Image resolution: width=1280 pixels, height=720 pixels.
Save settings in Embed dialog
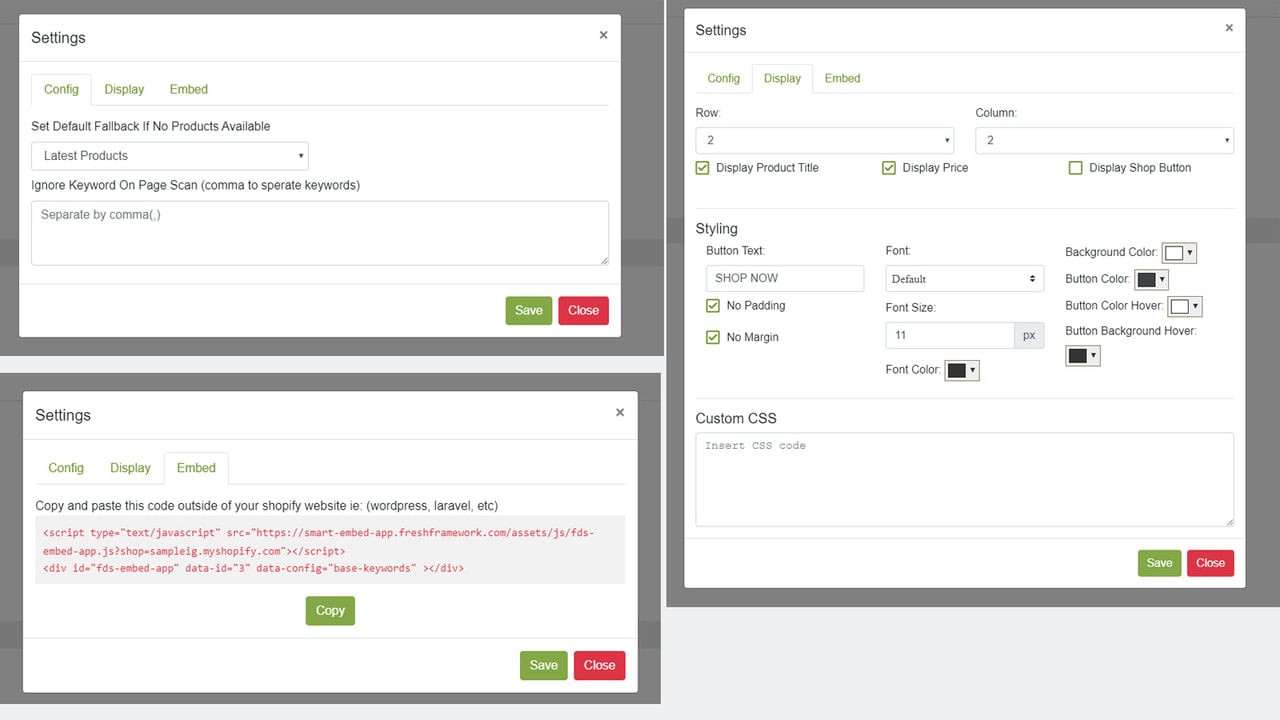click(x=544, y=665)
